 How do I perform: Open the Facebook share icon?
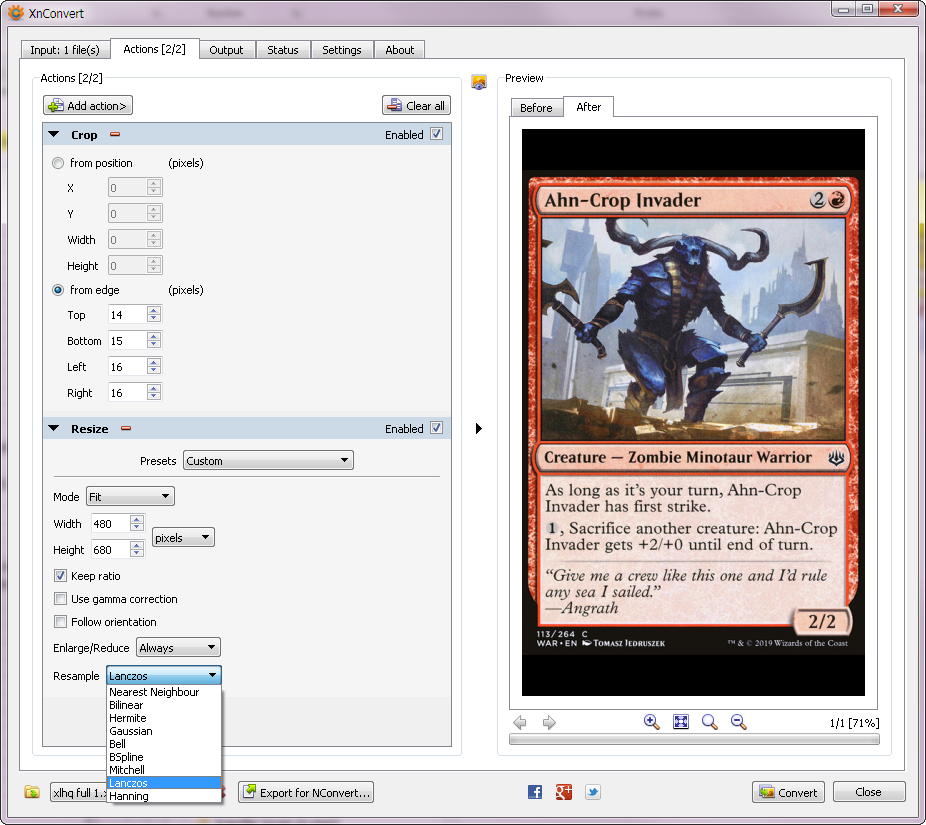535,792
